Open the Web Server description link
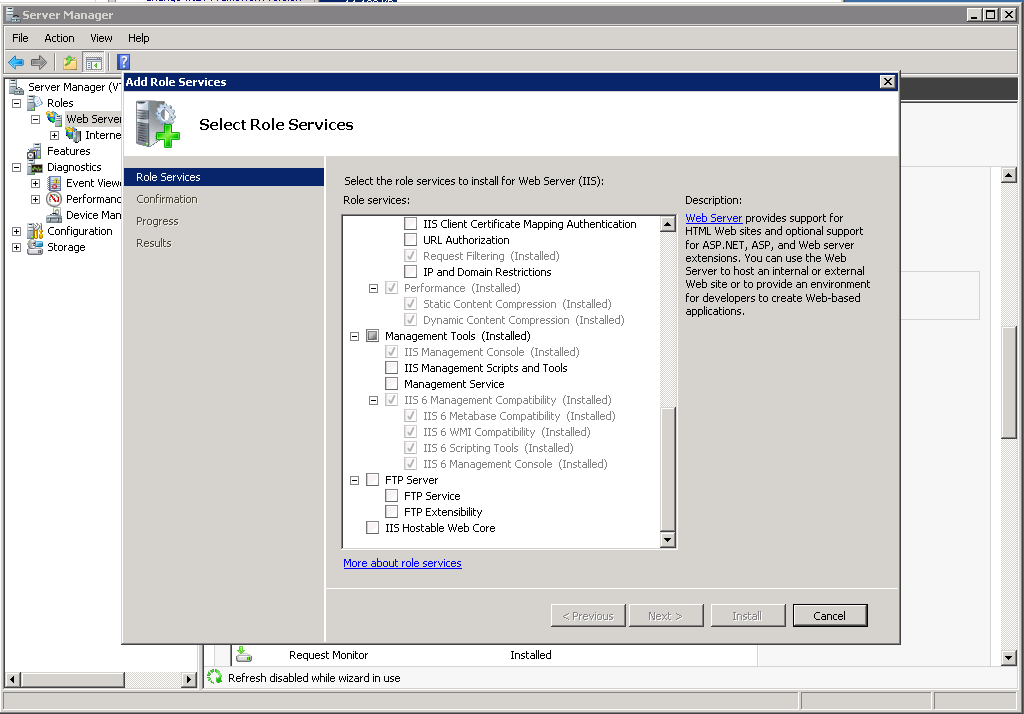 pyautogui.click(x=713, y=218)
